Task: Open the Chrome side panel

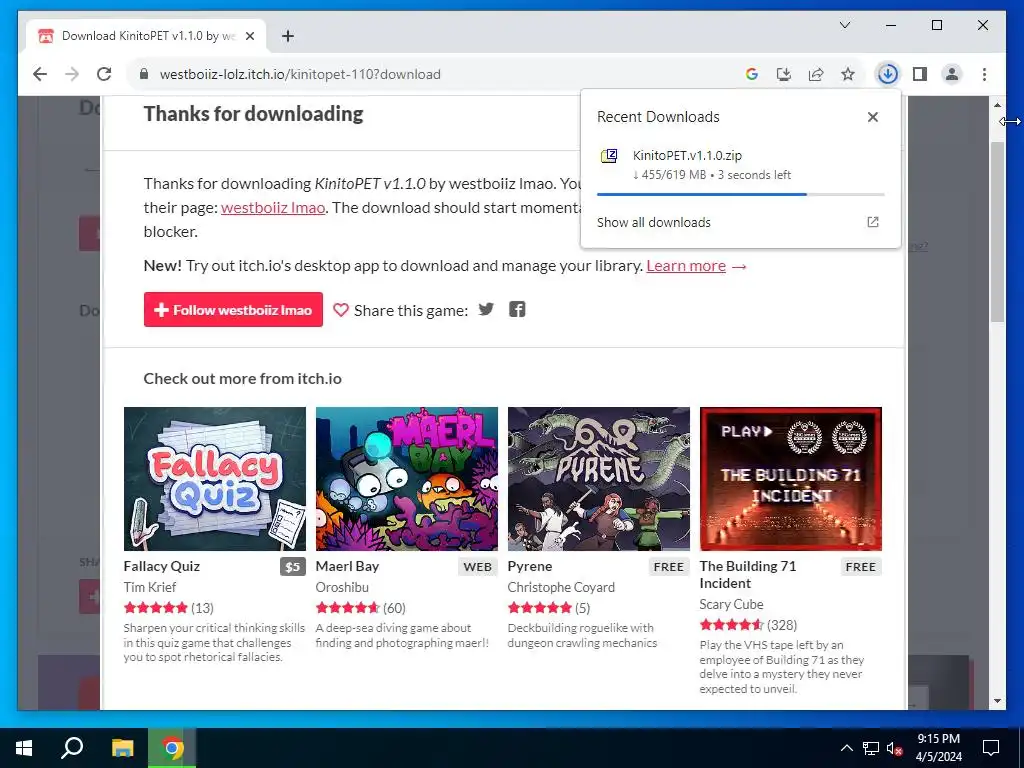Action: click(x=920, y=74)
